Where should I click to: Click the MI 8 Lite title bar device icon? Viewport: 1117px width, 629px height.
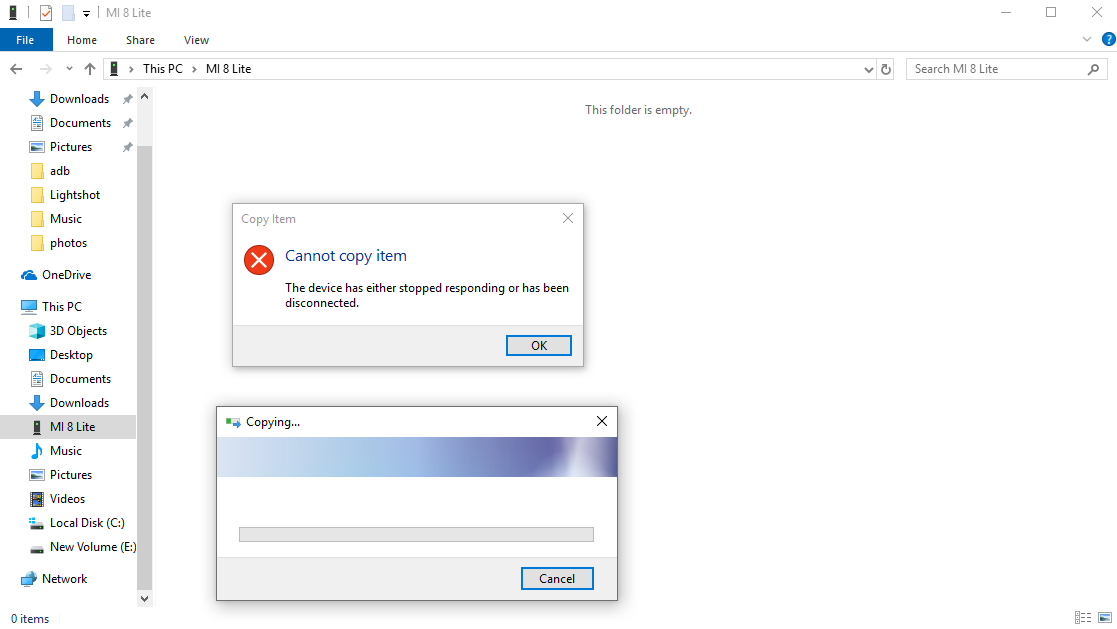point(12,12)
